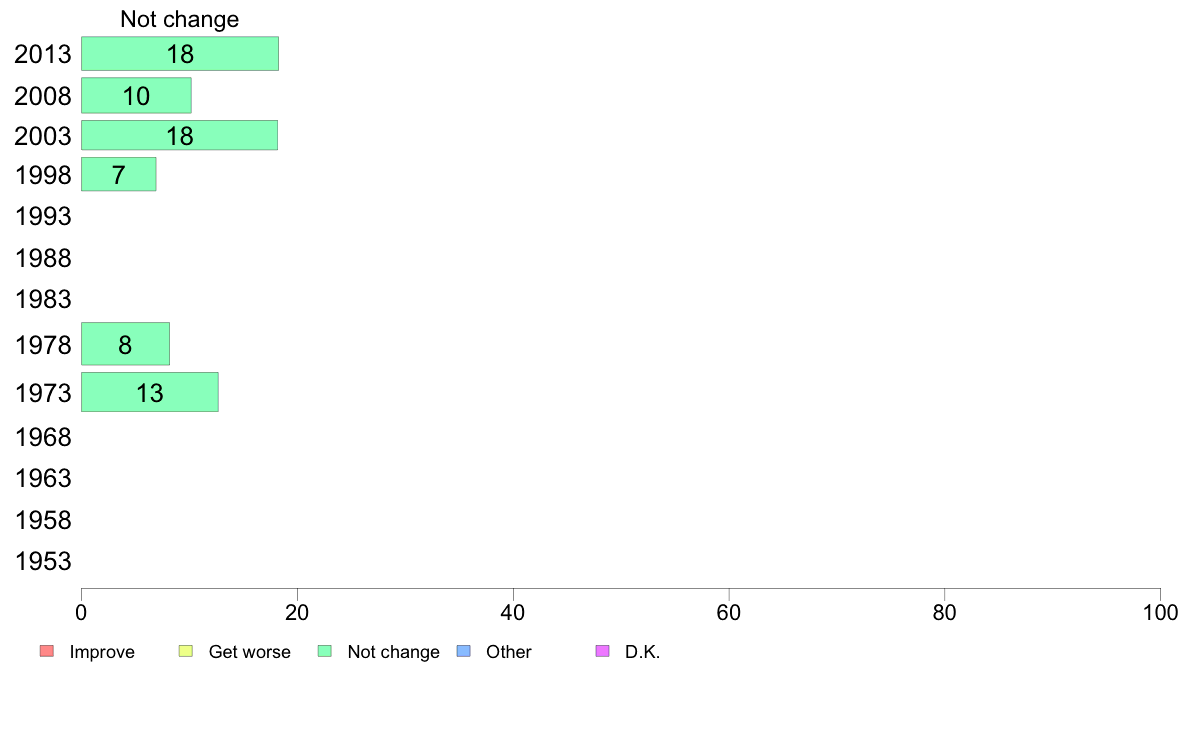The width and height of the screenshot is (1188, 736).
Task: Click the Get worse yellow legend swatch
Action: tap(186, 651)
